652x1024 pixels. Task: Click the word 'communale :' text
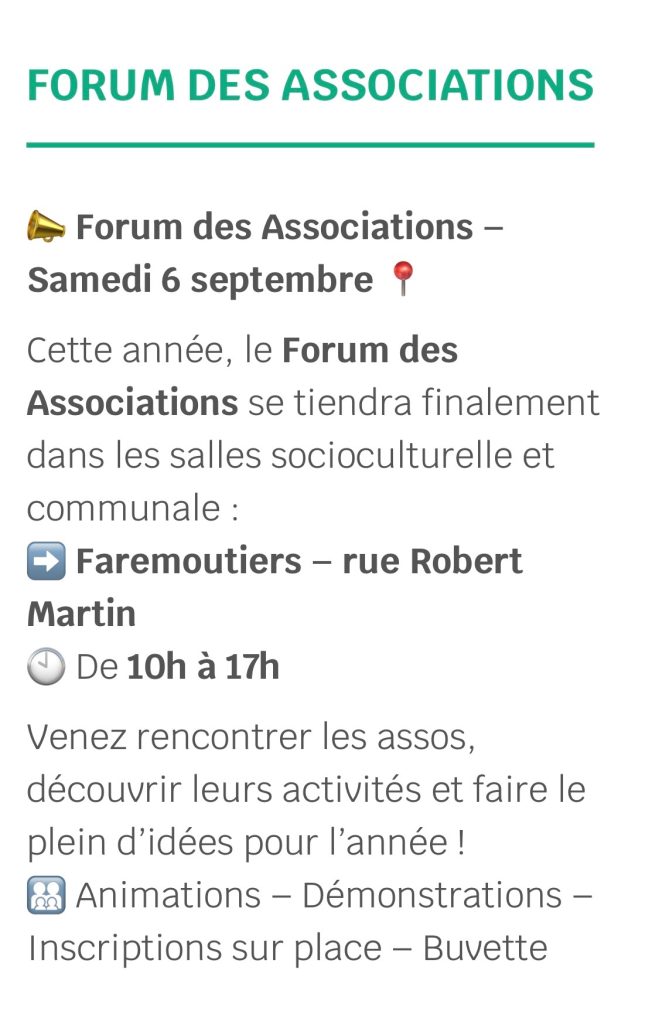133,508
